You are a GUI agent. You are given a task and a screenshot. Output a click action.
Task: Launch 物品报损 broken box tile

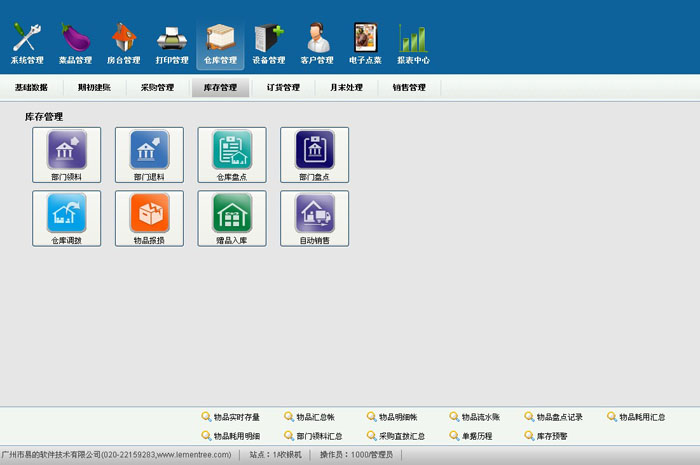pos(149,218)
